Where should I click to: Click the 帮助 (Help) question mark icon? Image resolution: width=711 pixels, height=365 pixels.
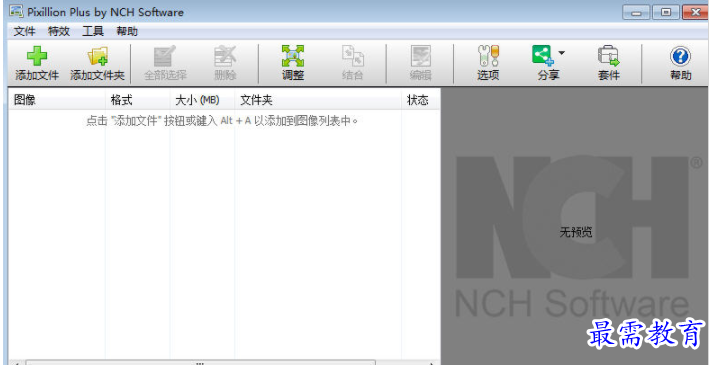coord(680,57)
